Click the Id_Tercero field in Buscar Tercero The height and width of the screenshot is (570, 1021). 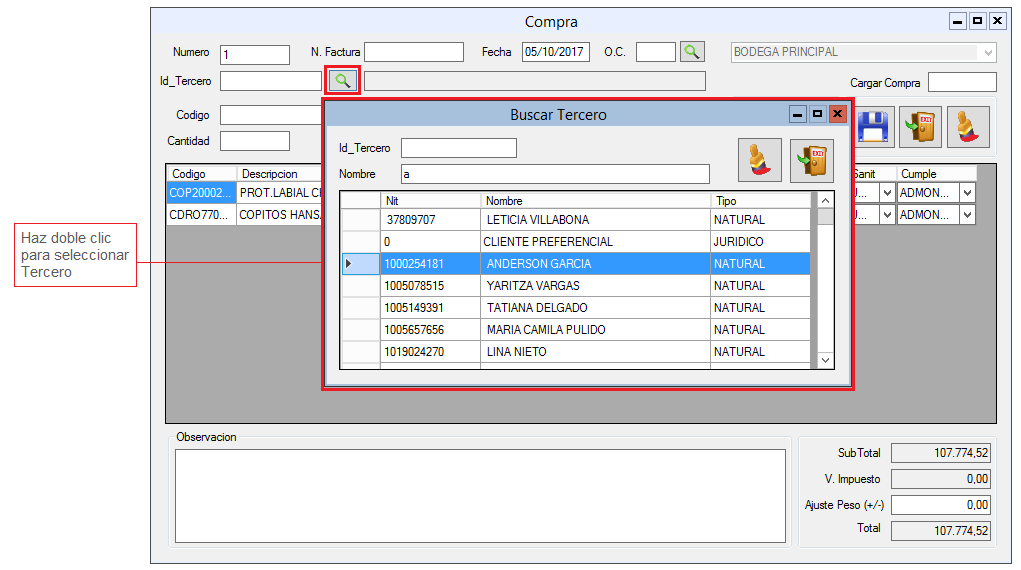pos(458,148)
